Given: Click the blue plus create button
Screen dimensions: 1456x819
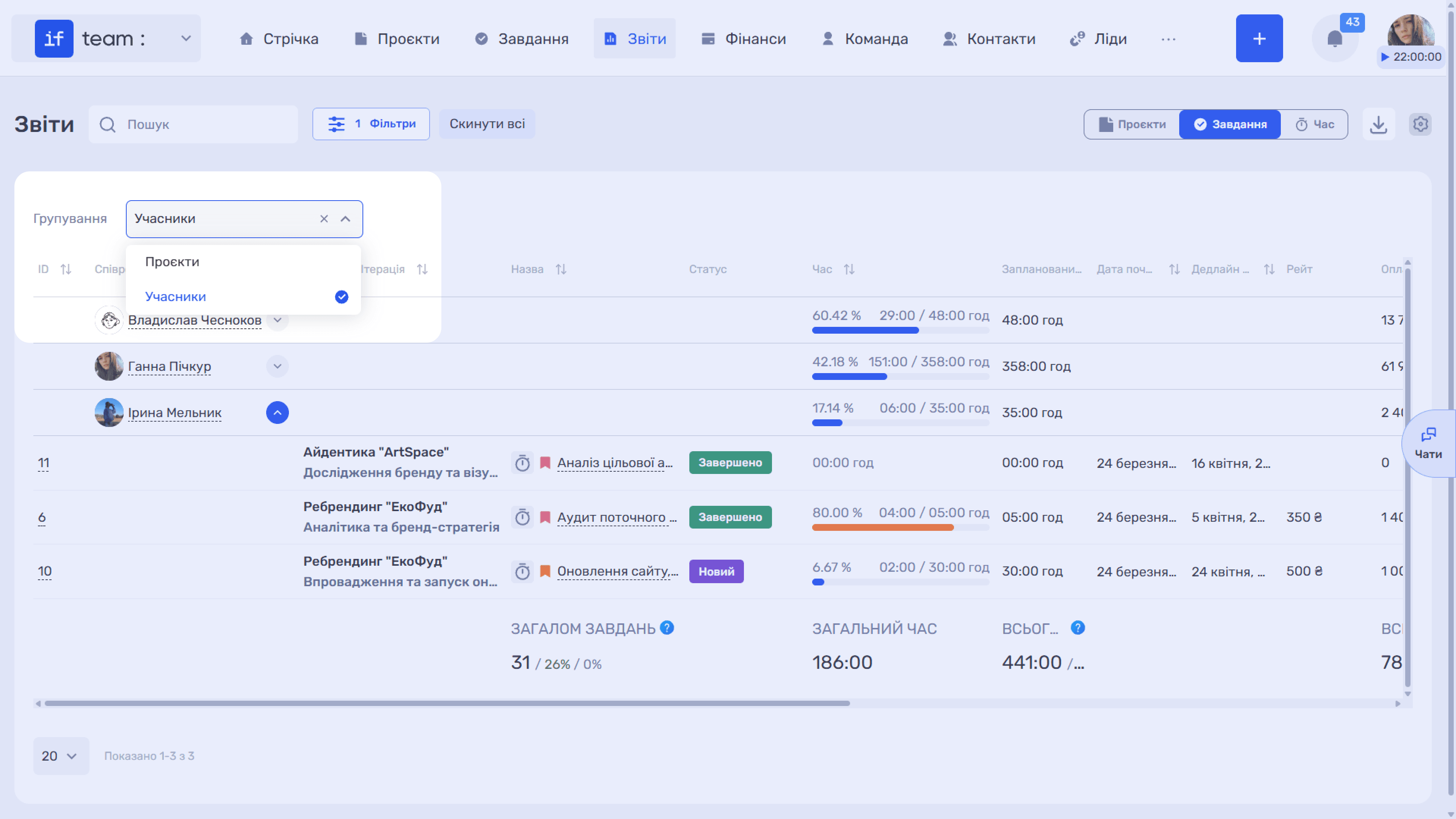Looking at the screenshot, I should [1259, 38].
